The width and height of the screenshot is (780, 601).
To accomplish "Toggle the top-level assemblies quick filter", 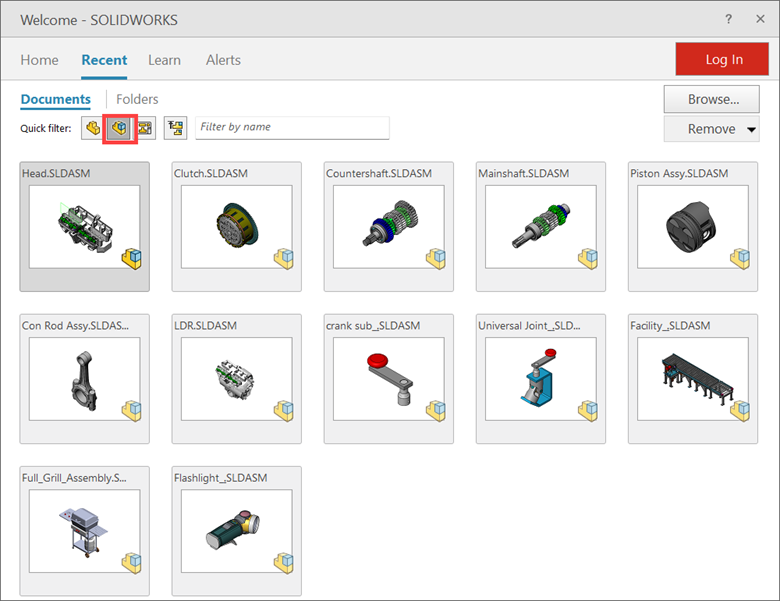I will click(x=176, y=128).
